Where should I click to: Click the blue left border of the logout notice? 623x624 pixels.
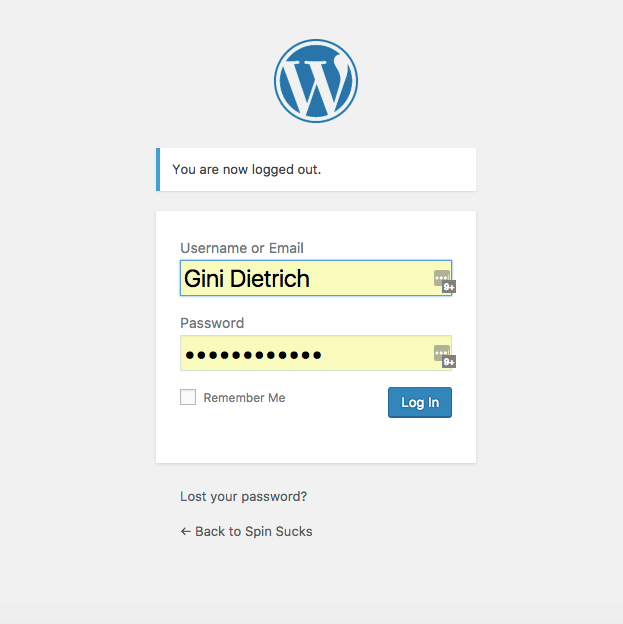point(158,170)
